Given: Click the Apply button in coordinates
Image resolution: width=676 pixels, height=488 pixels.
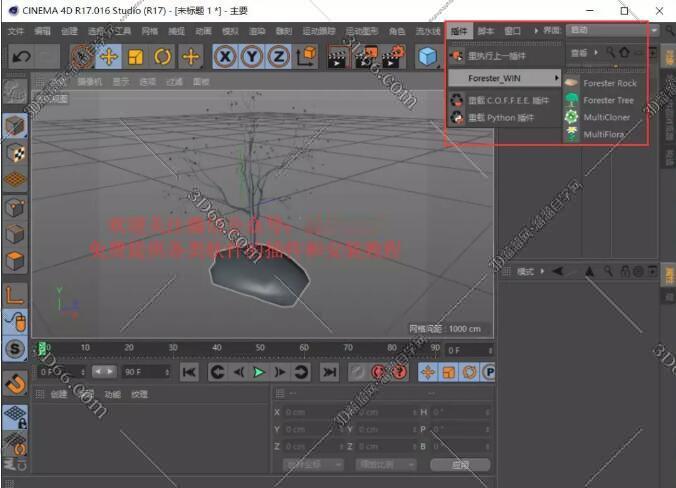Looking at the screenshot, I should (x=460, y=465).
